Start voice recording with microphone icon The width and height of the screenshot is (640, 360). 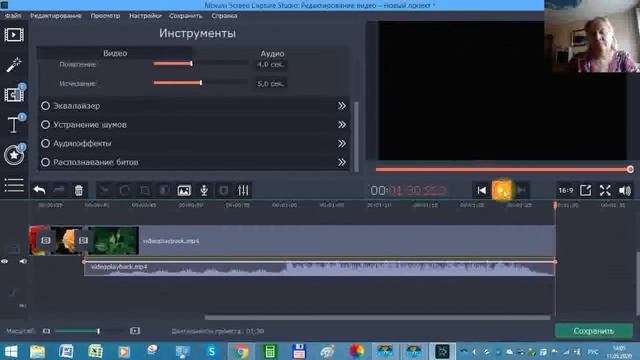(x=204, y=190)
